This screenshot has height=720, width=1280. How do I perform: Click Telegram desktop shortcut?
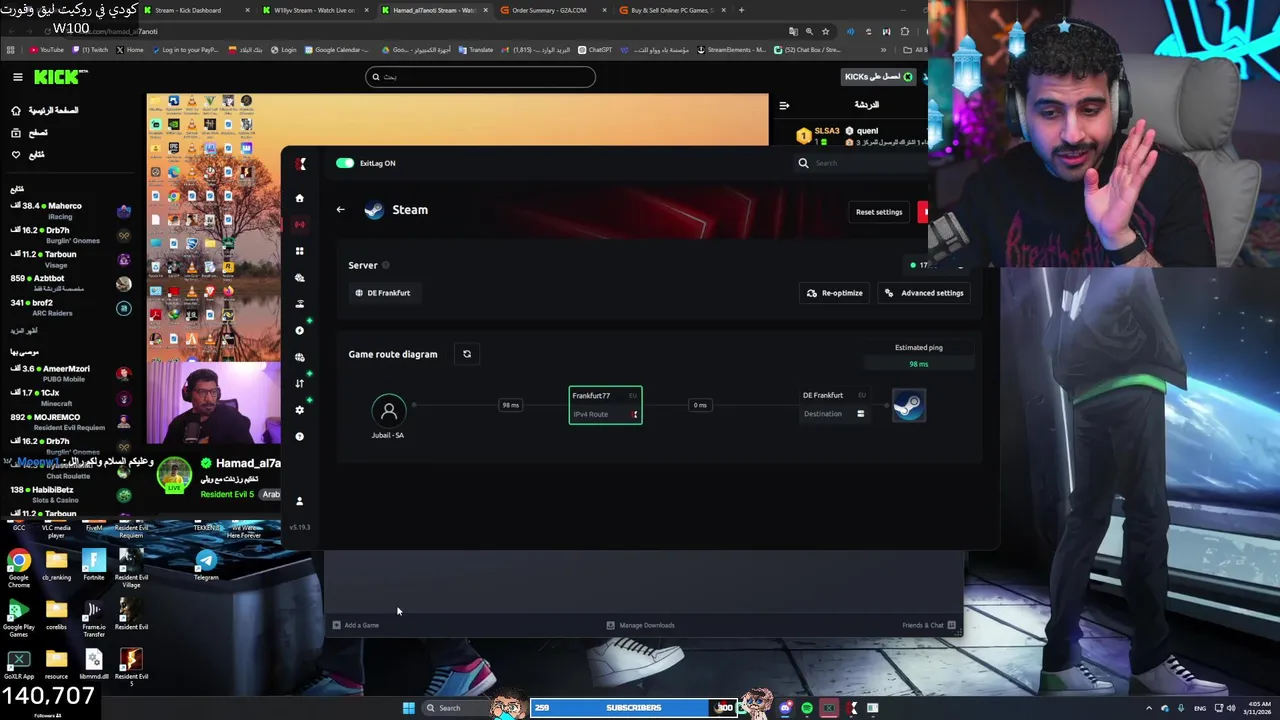(206, 565)
